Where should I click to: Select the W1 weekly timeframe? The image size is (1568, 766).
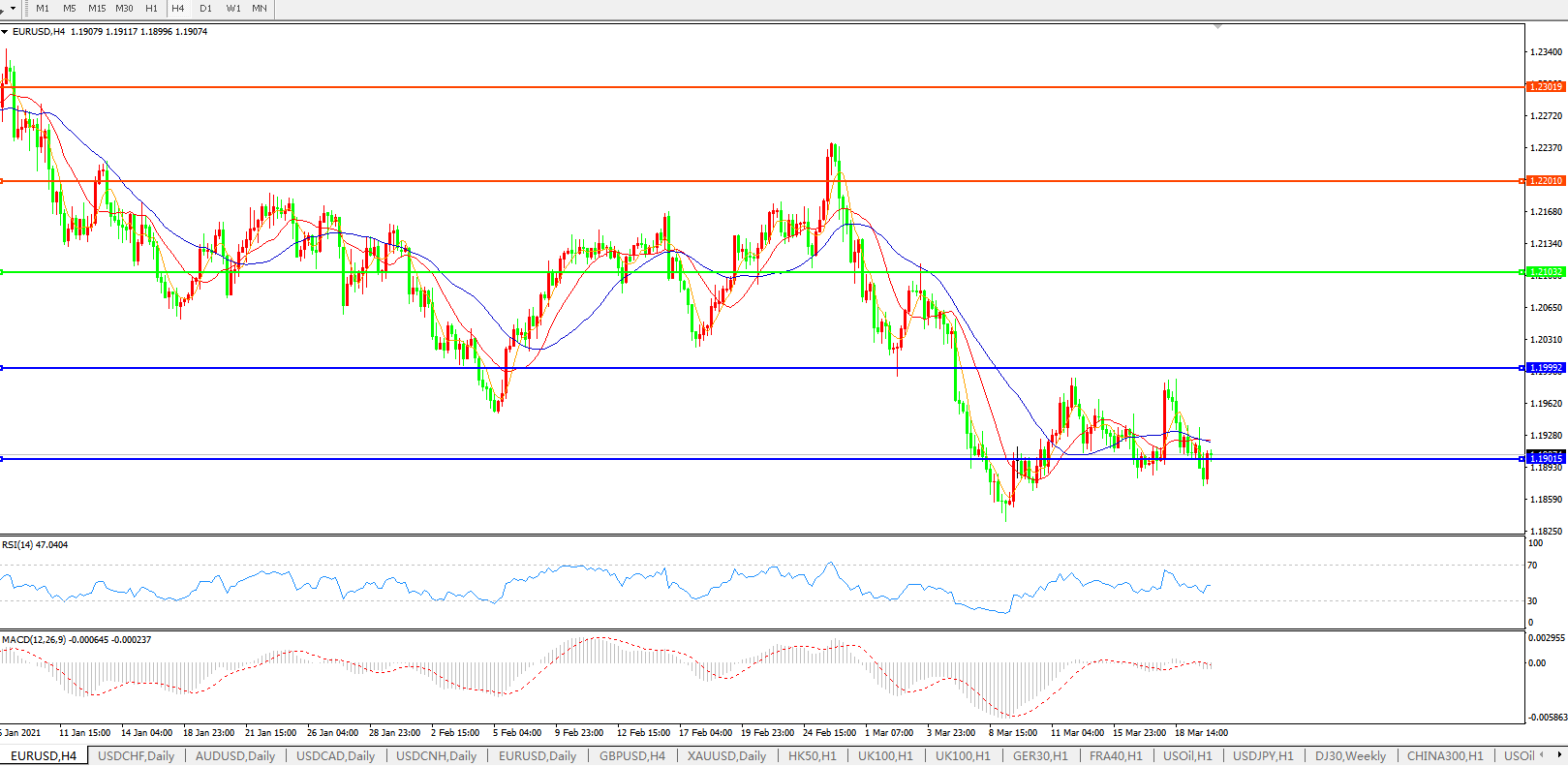tap(233, 9)
